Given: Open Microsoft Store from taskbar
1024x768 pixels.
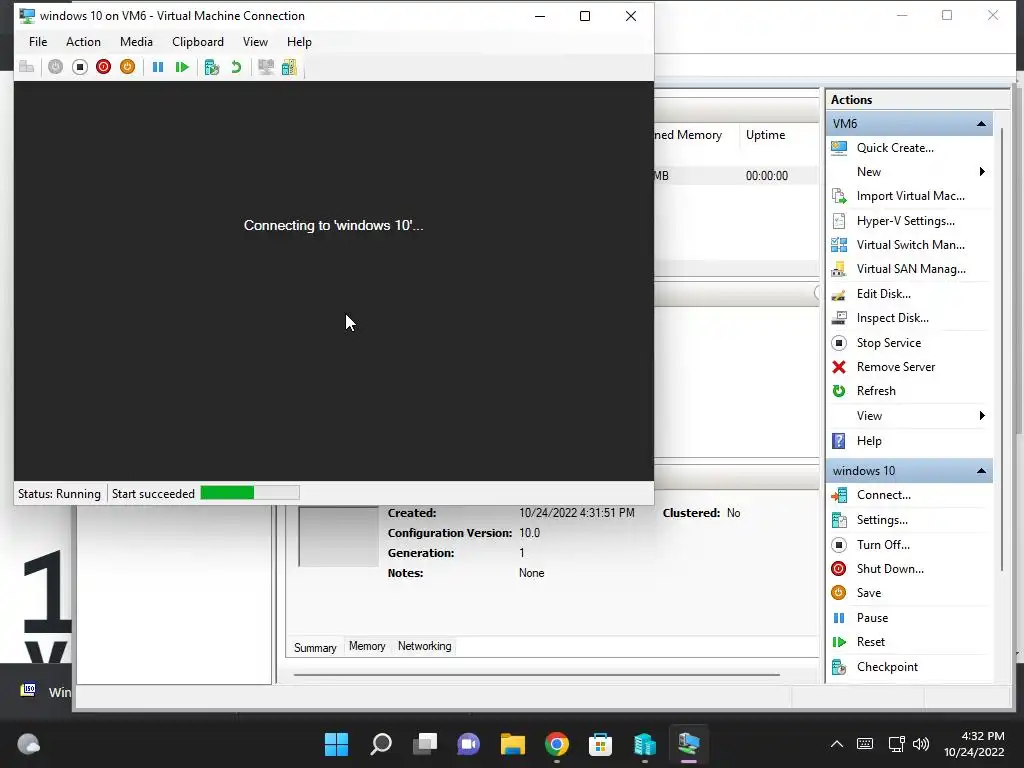Looking at the screenshot, I should click(x=601, y=744).
